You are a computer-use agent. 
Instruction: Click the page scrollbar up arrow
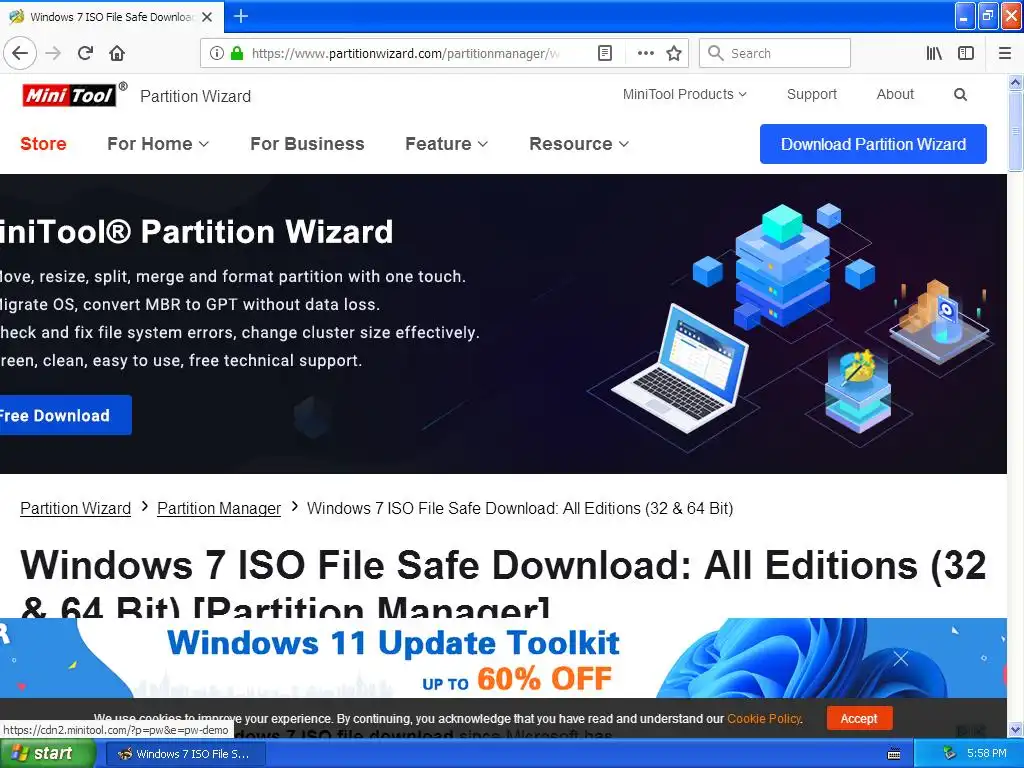tap(1016, 82)
